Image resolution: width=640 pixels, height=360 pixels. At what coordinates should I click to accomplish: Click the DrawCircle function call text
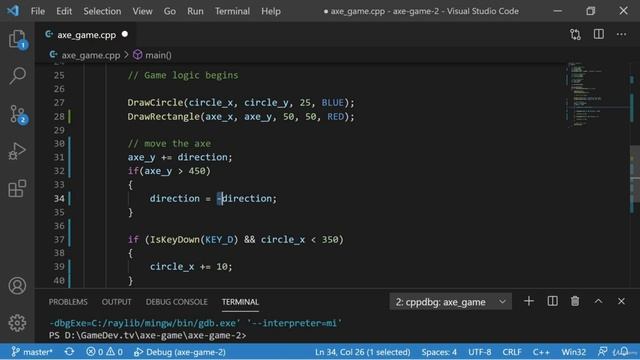coord(155,102)
